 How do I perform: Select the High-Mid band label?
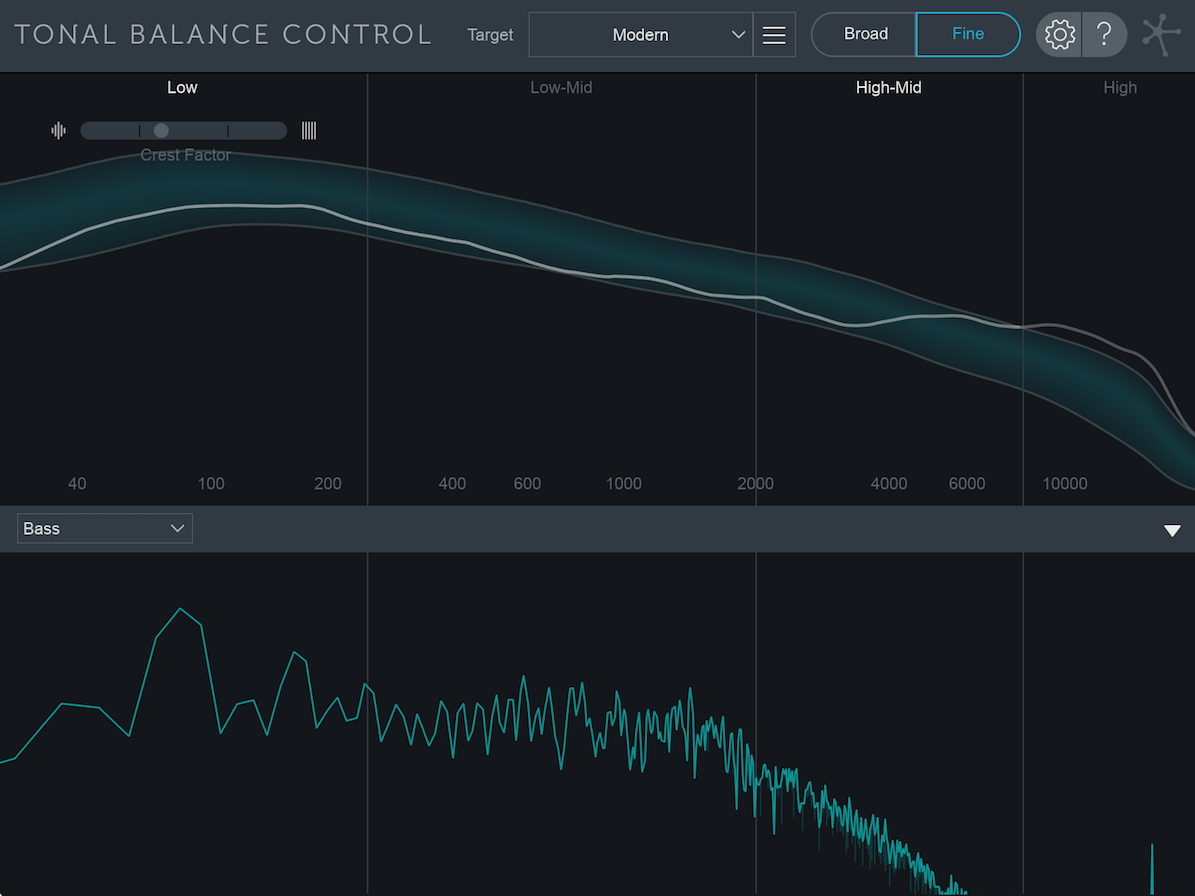889,88
